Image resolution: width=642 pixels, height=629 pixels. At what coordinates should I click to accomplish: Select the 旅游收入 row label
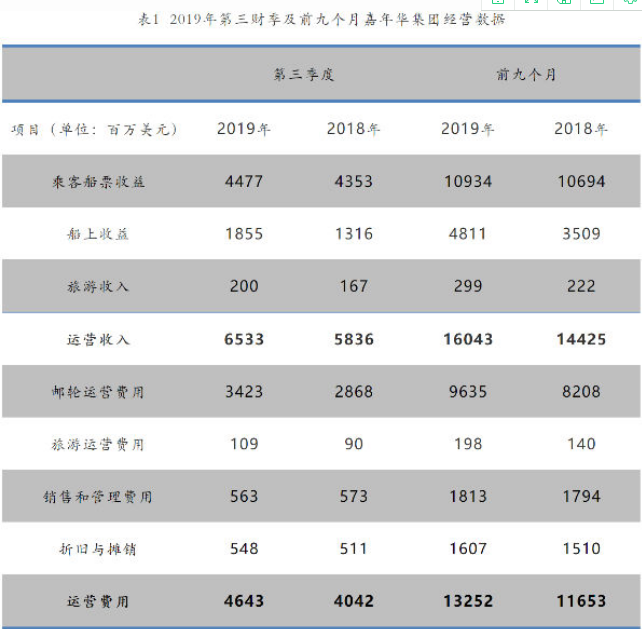[x=98, y=287]
